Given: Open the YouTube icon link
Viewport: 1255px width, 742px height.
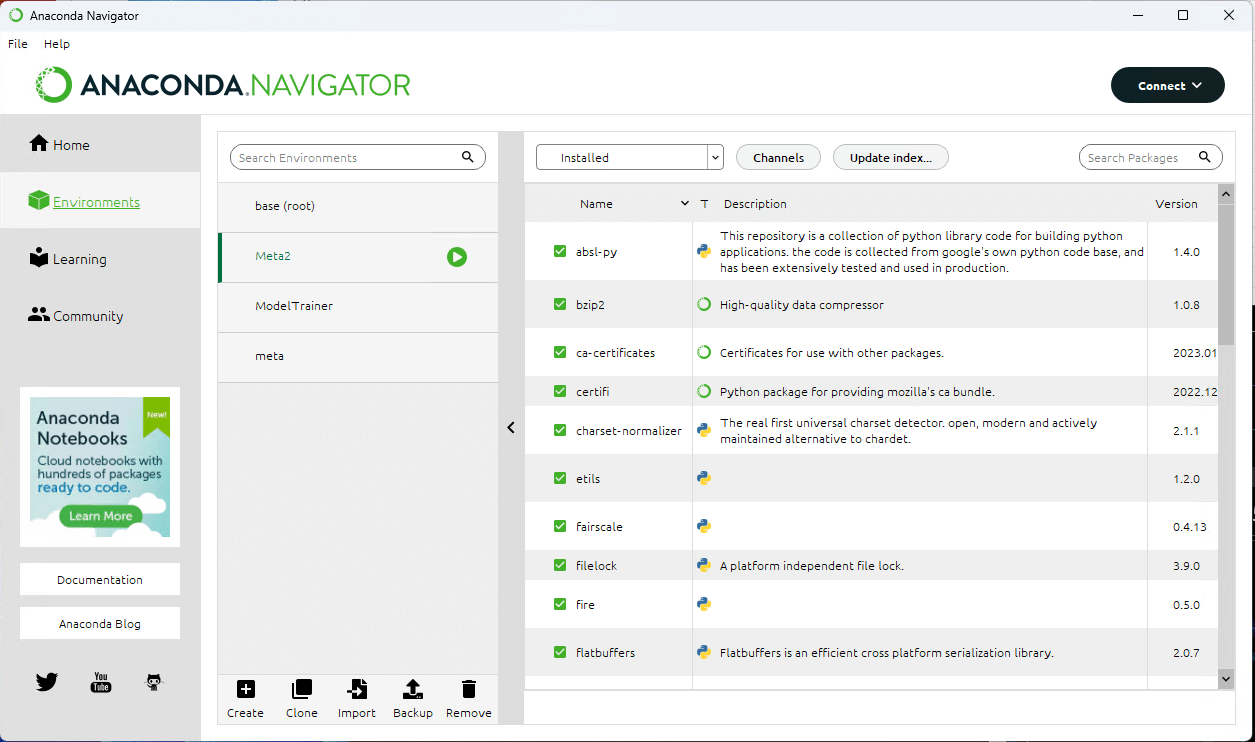Looking at the screenshot, I should click(x=101, y=683).
